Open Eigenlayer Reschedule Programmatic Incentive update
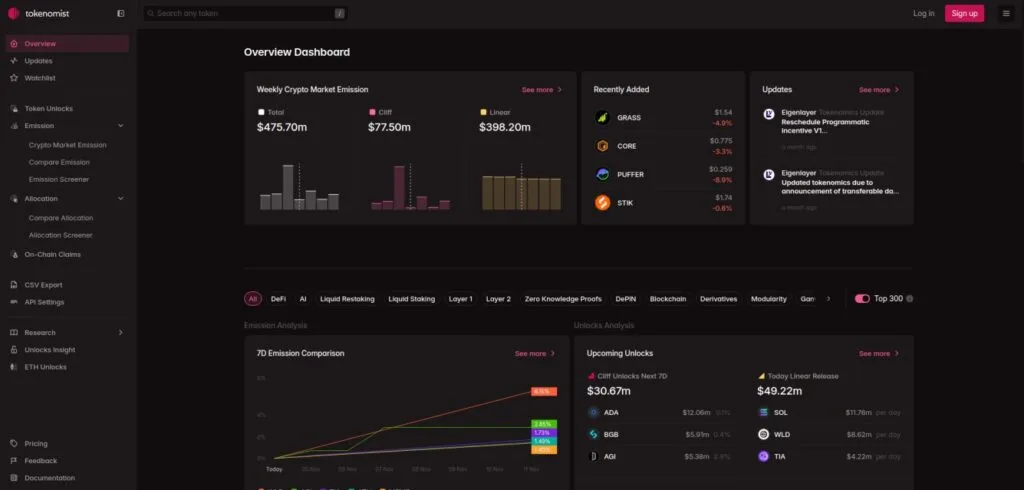This screenshot has width=1024, height=490. (831, 129)
